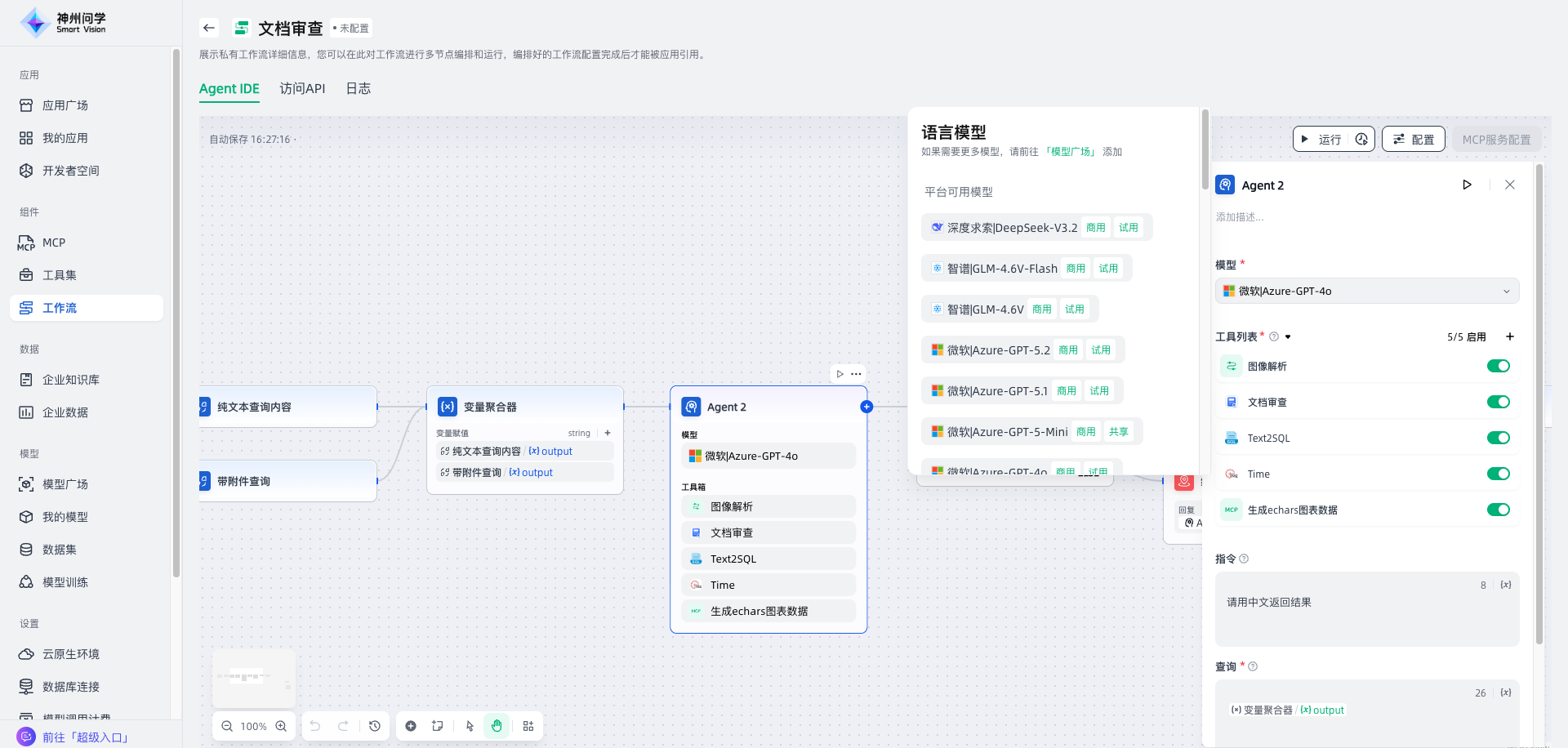
Task: Click the back arrow next to 文档审查
Action: click(209, 28)
